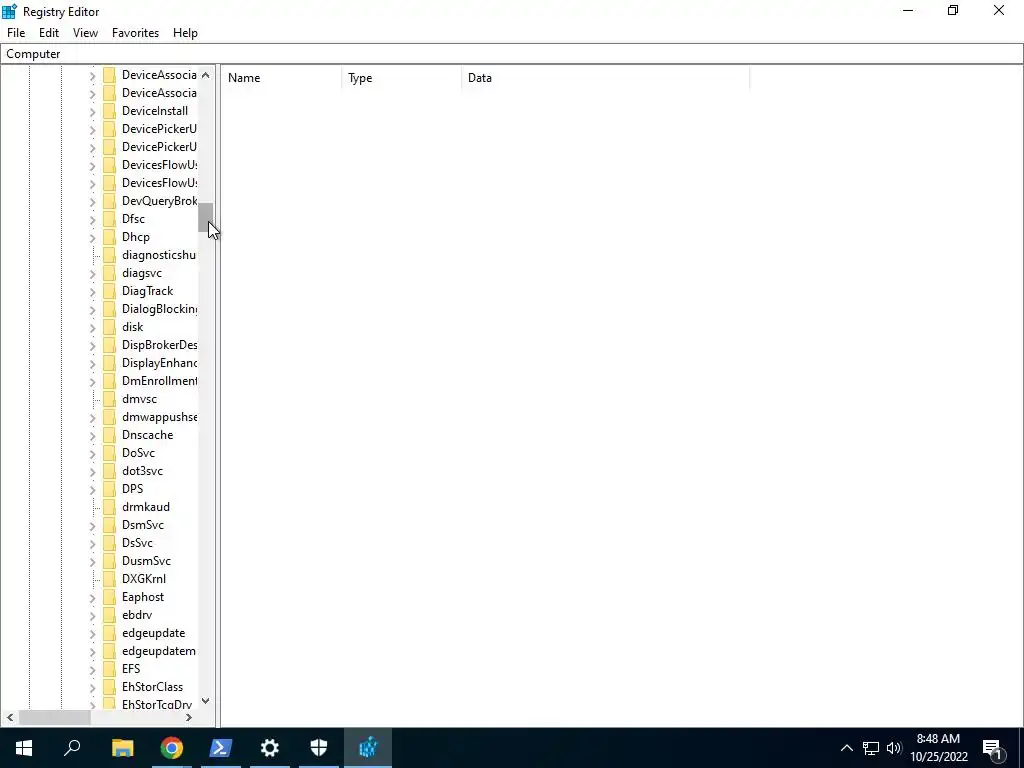Viewport: 1024px width, 768px height.
Task: Select the diagsvc folder icon
Action: coord(110,273)
